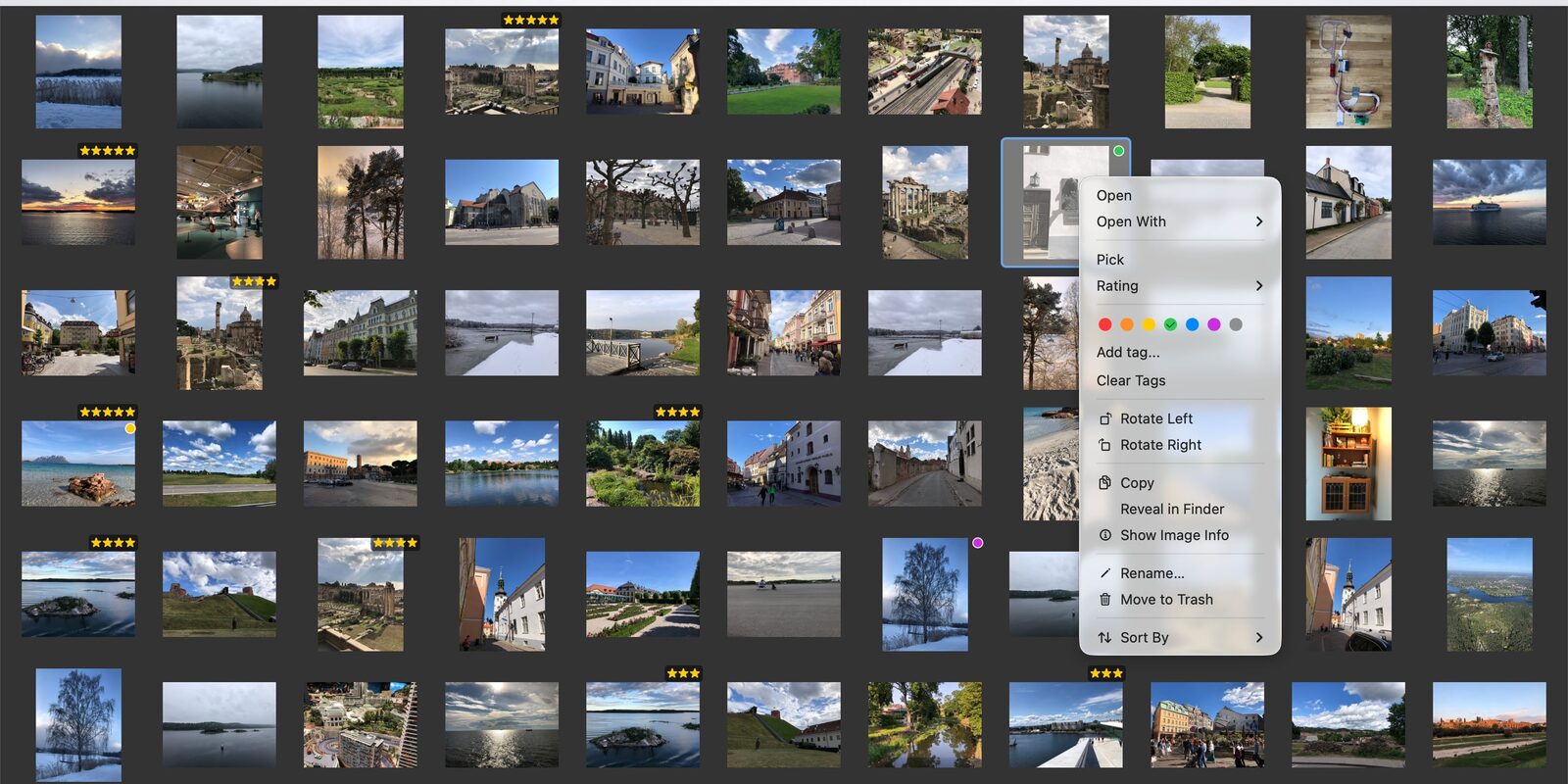Select the three-star harbor pier thumbnail

[x=1066, y=725]
